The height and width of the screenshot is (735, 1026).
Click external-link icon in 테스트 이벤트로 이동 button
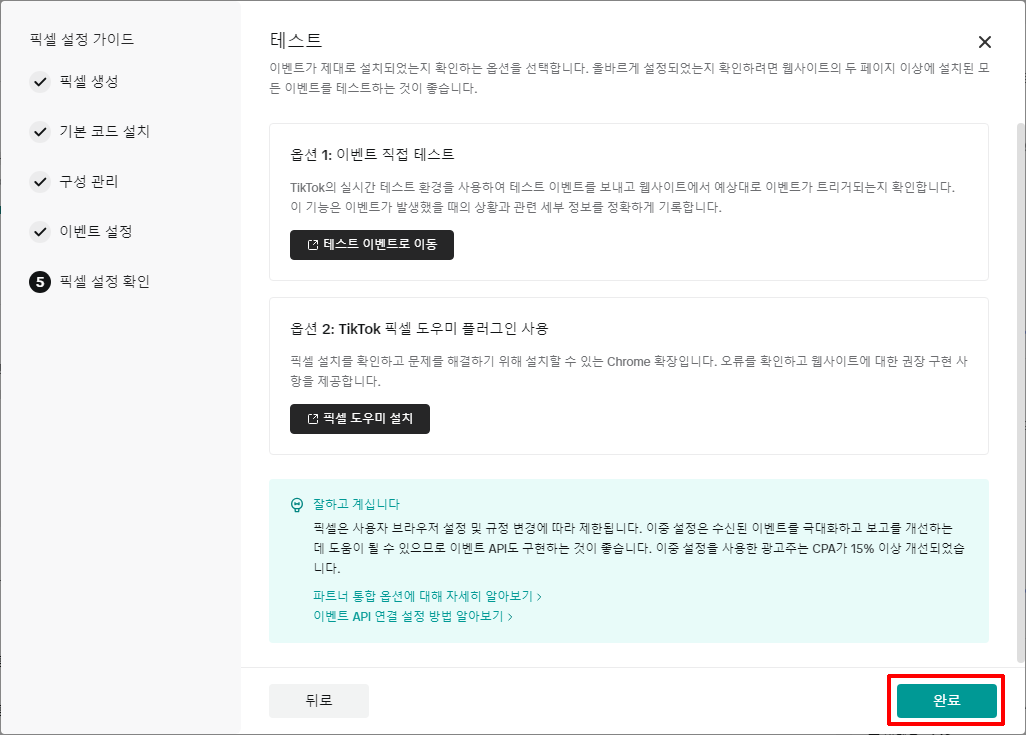312,245
